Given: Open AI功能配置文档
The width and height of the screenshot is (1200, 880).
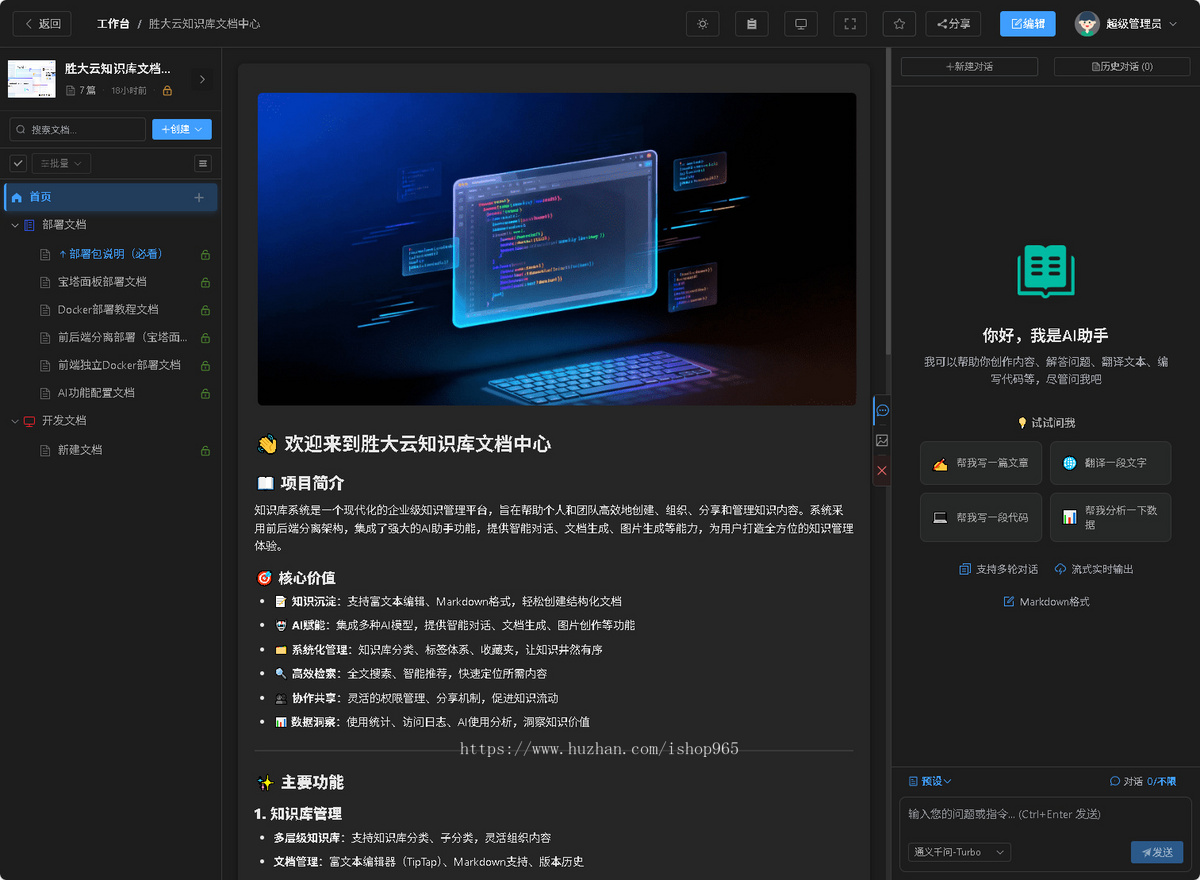Looking at the screenshot, I should click(96, 393).
